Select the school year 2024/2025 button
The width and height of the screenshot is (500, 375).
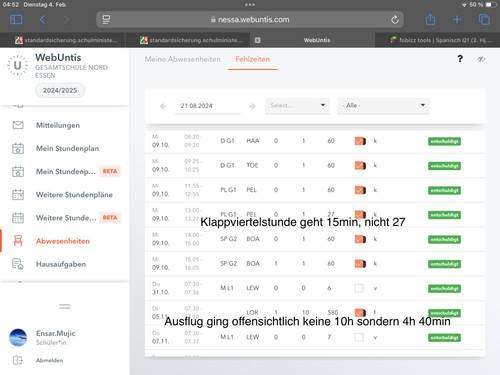[x=60, y=90]
